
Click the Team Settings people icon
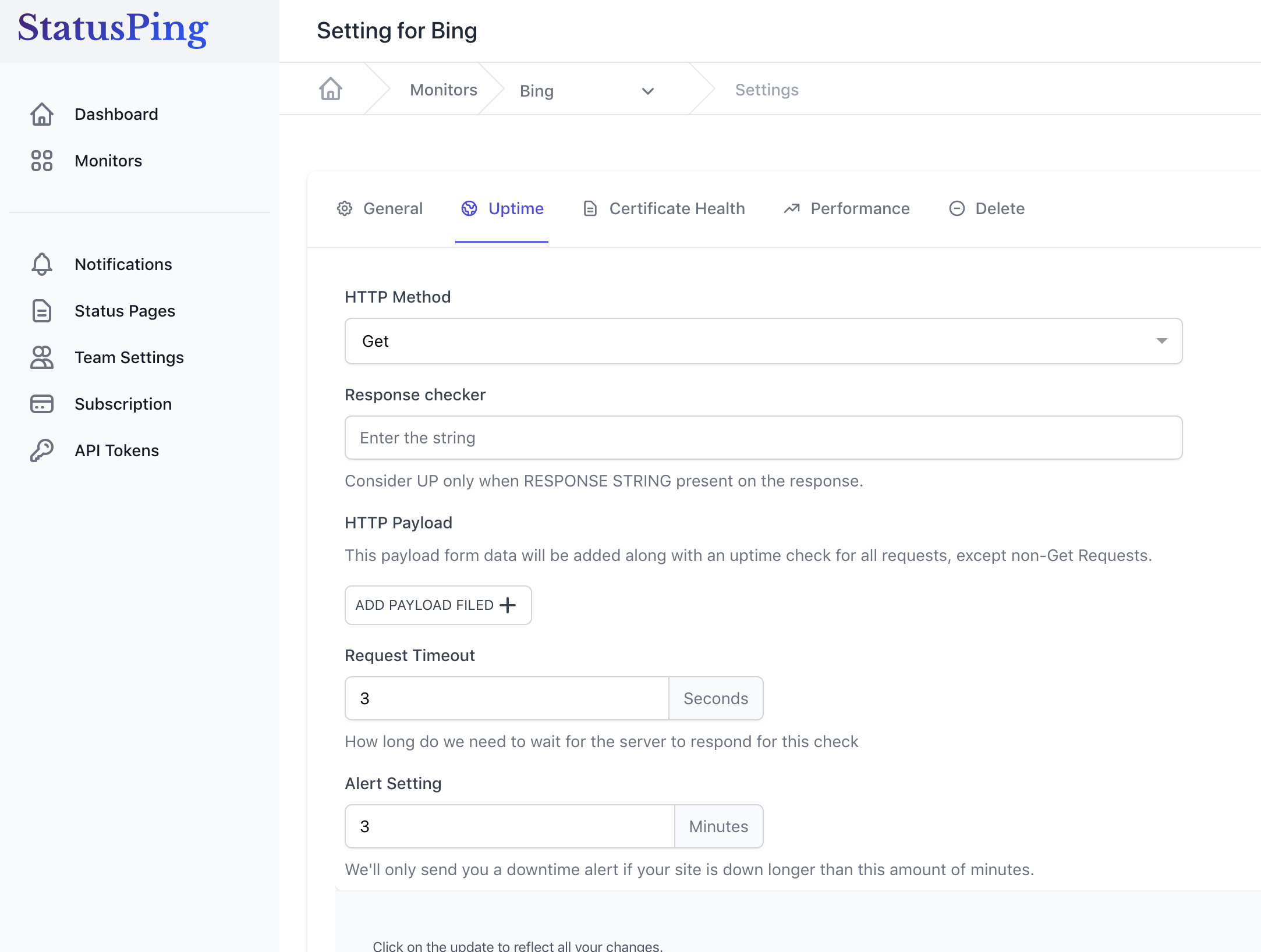(x=42, y=357)
